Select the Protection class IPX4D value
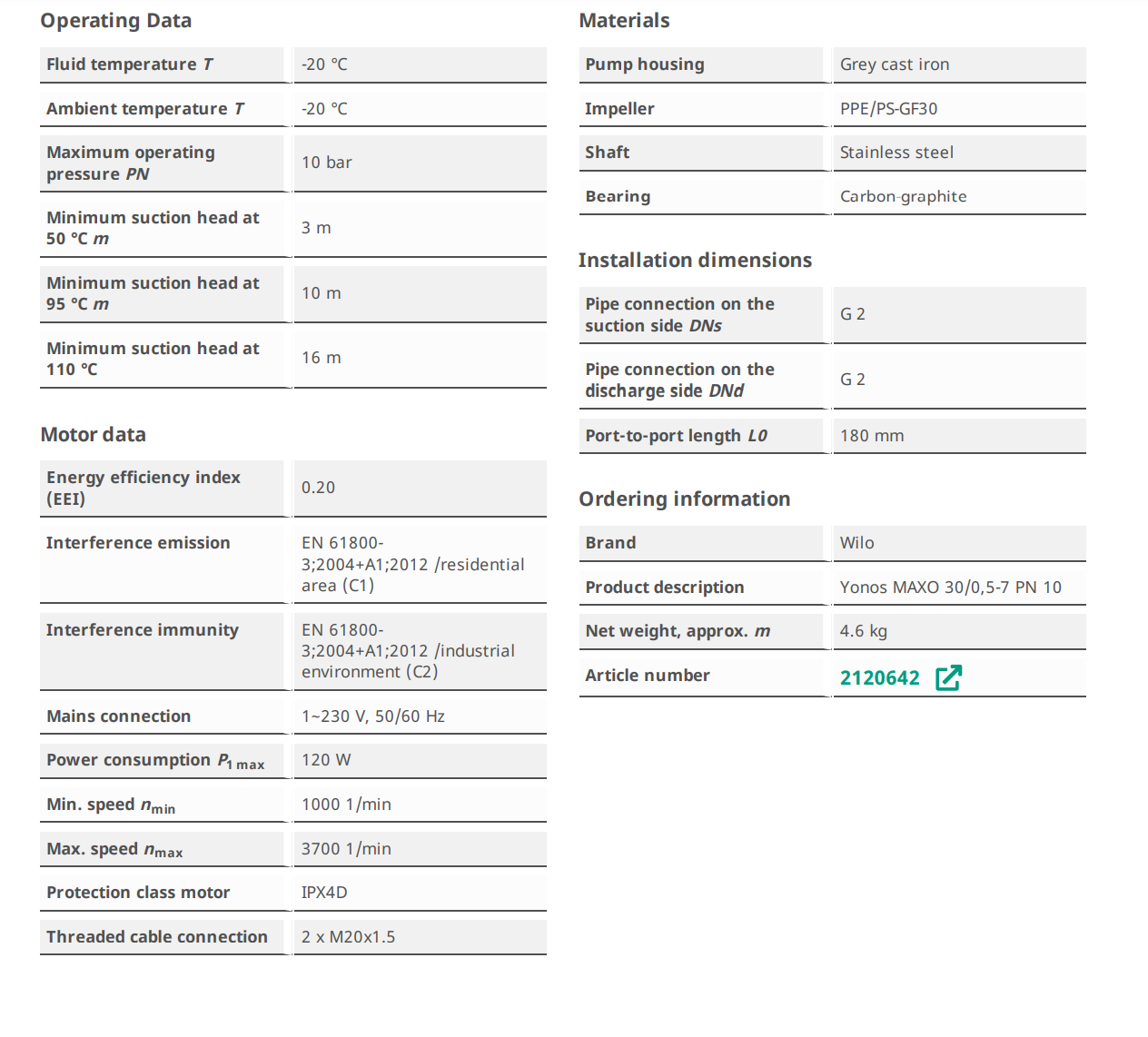Image resolution: width=1148 pixels, height=1037 pixels. pyautogui.click(x=324, y=893)
